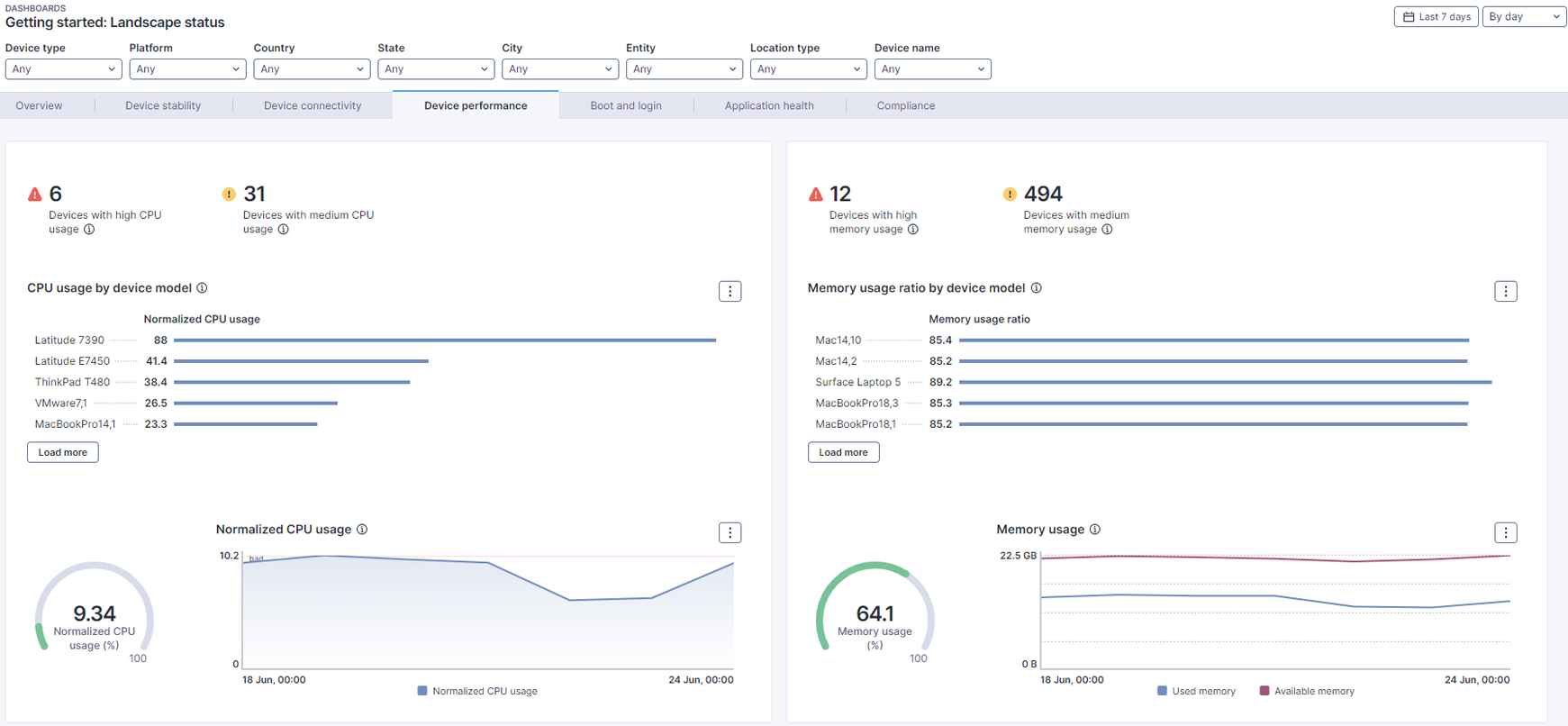Select the Latitude 7390 CPU usage bar
The image size is (1568, 726).
click(444, 340)
